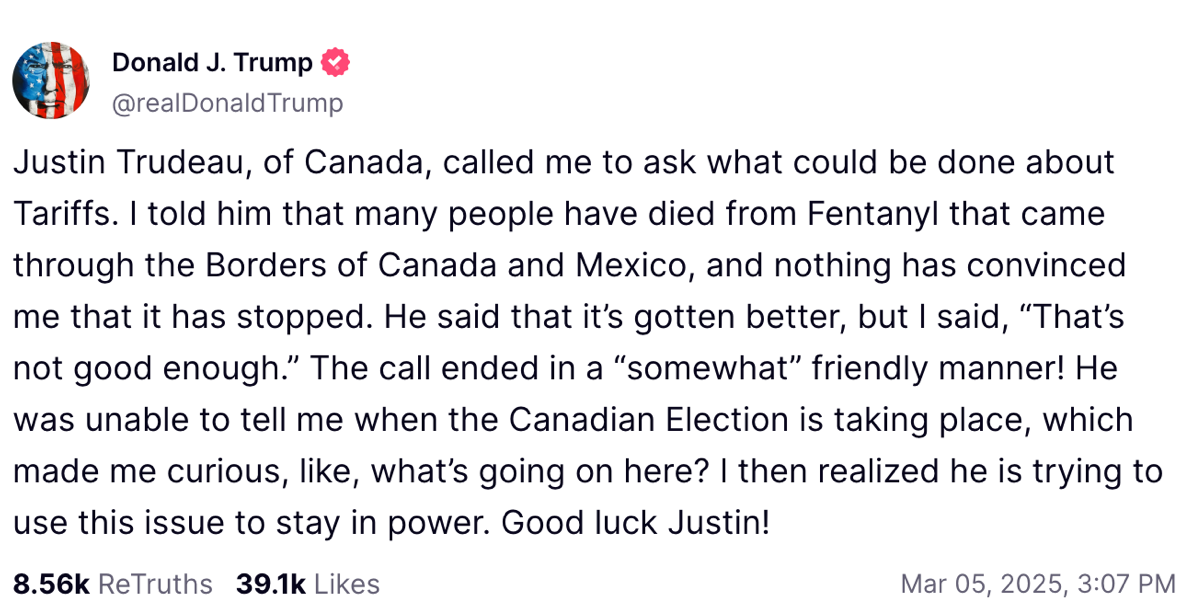Click the "3:07 PM" time text
This screenshot has width=1189, height=613.
pyautogui.click(x=1126, y=584)
